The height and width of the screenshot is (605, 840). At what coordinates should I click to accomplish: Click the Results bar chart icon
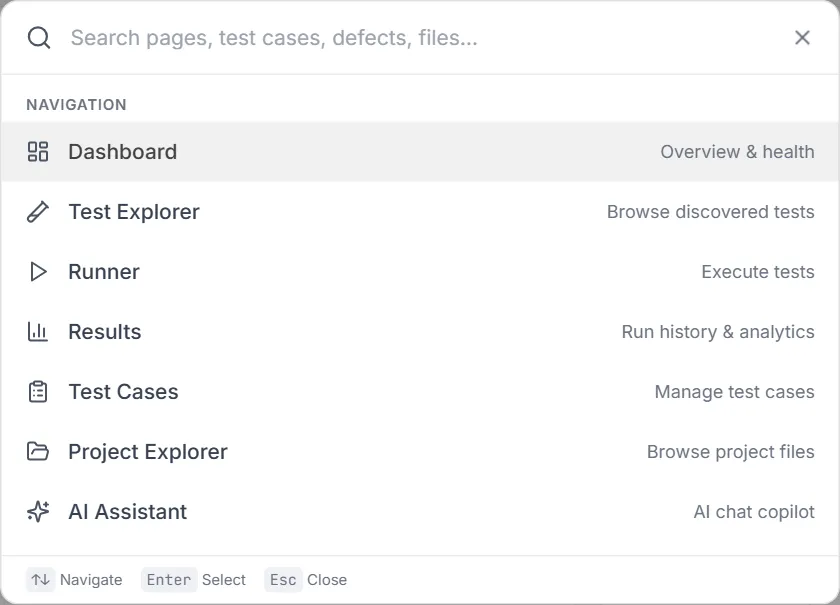(x=38, y=332)
